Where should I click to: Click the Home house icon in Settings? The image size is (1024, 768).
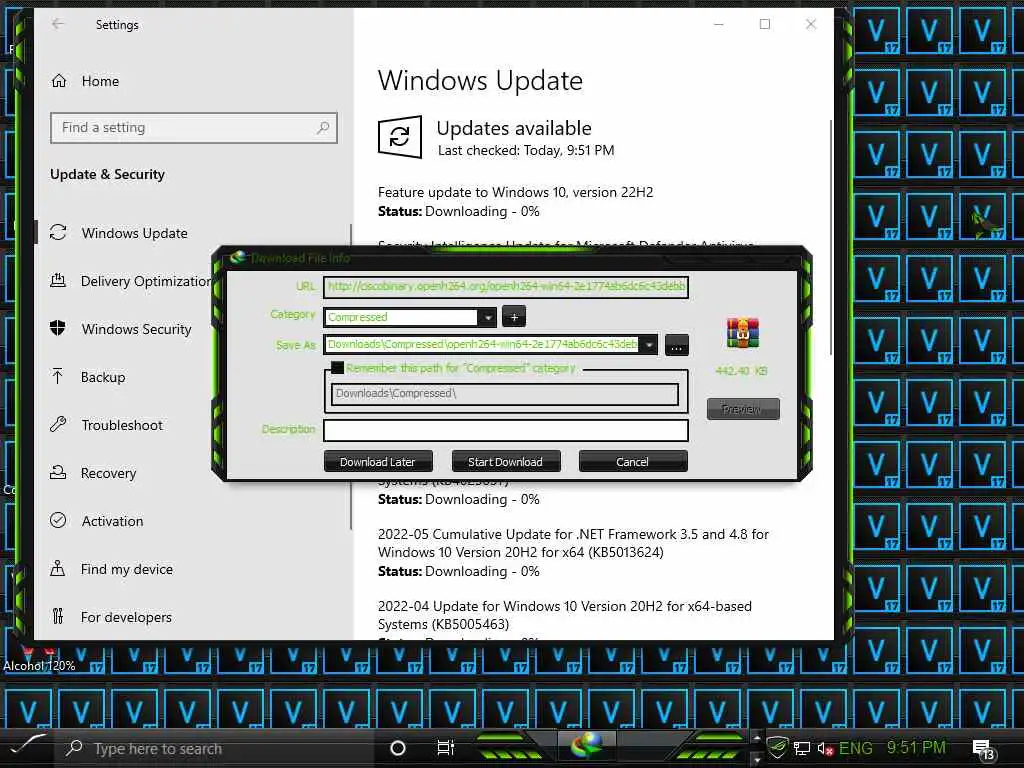[x=59, y=81]
